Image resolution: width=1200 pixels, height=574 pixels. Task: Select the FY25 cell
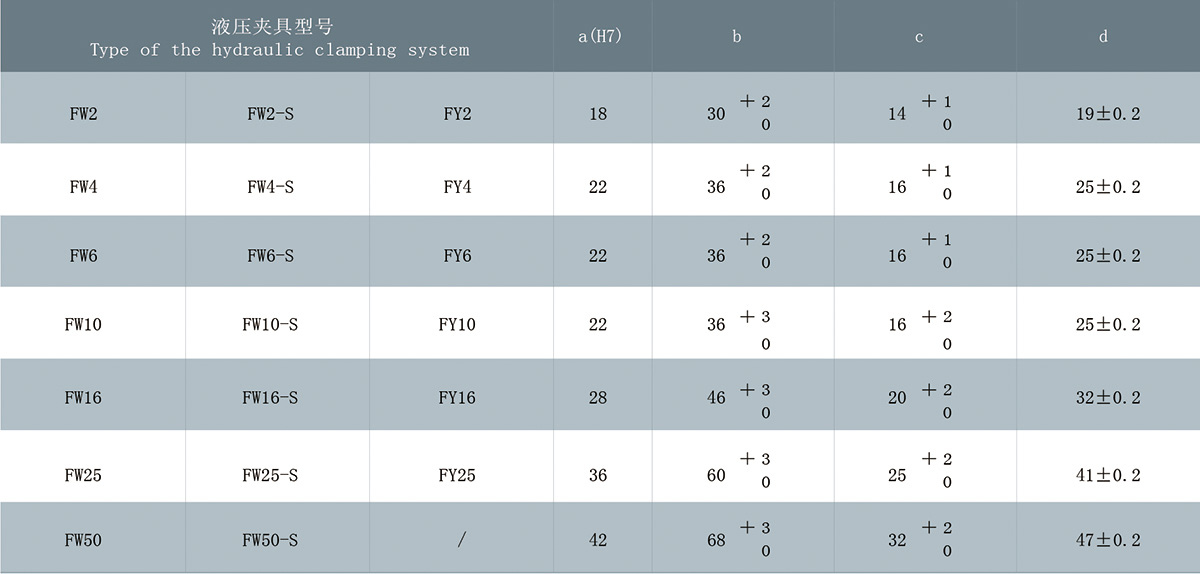coord(457,476)
